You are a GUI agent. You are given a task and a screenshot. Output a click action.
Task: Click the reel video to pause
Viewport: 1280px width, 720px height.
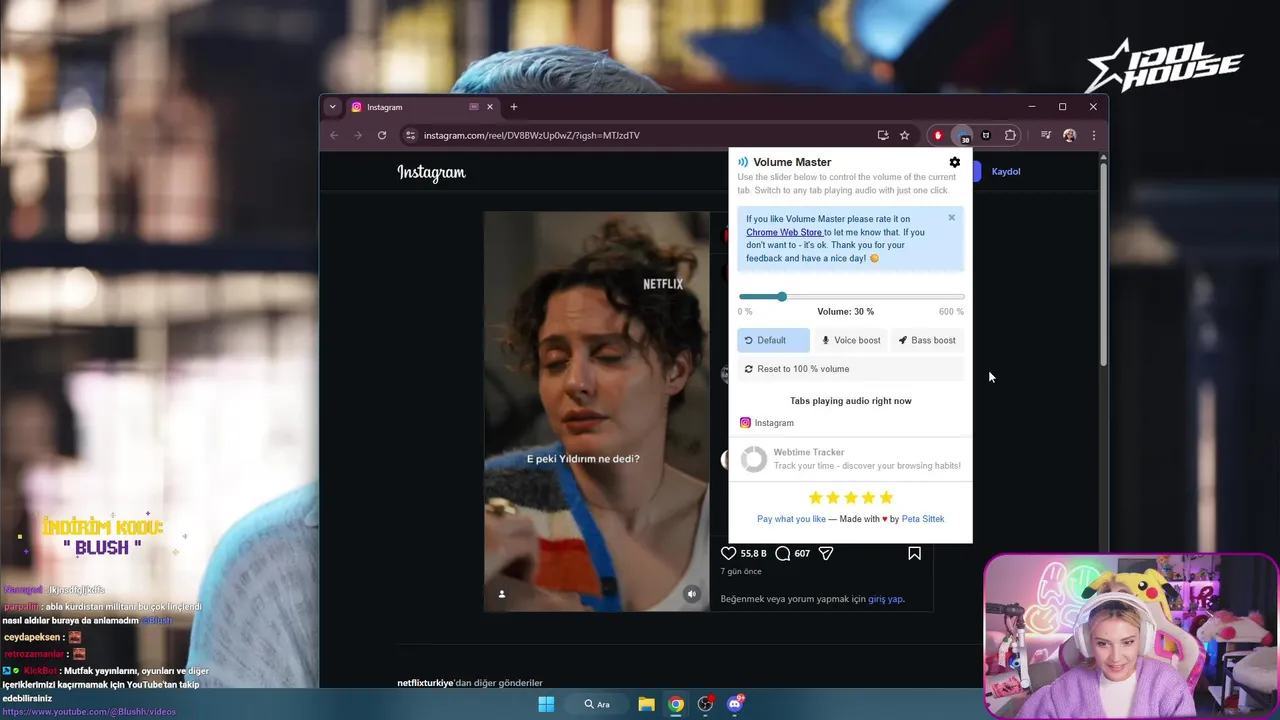tap(597, 411)
